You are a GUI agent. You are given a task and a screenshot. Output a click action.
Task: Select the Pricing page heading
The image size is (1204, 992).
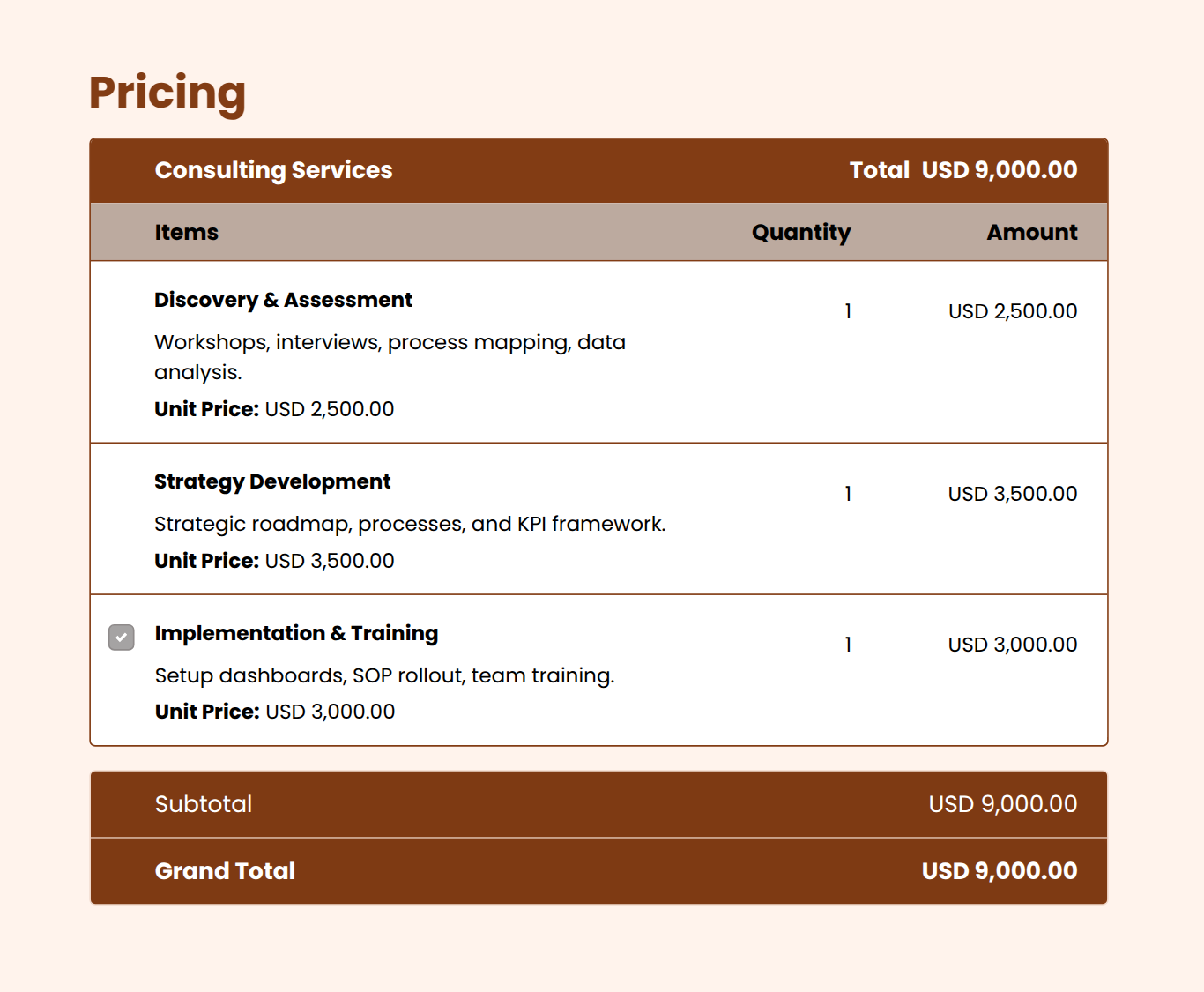[x=167, y=93]
